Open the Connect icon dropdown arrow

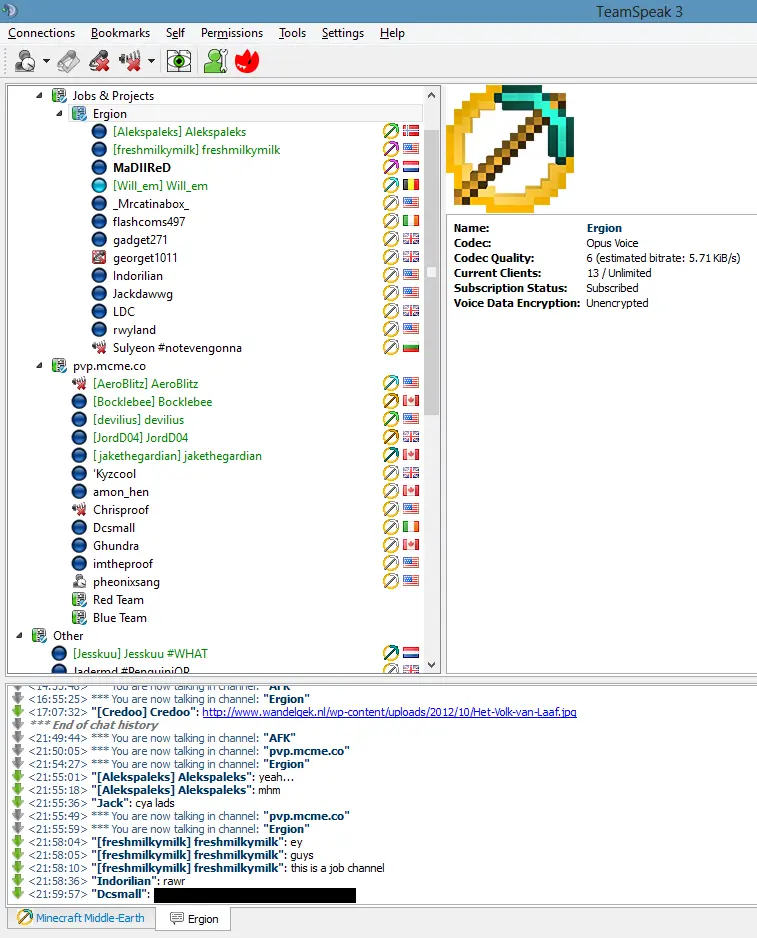click(46, 61)
